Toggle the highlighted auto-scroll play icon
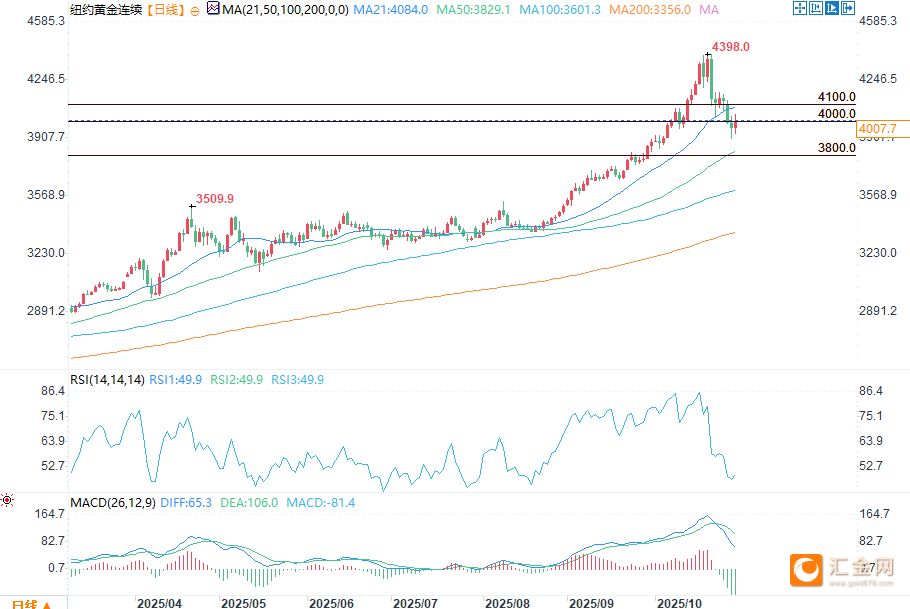The width and height of the screenshot is (910, 609). 832,8
